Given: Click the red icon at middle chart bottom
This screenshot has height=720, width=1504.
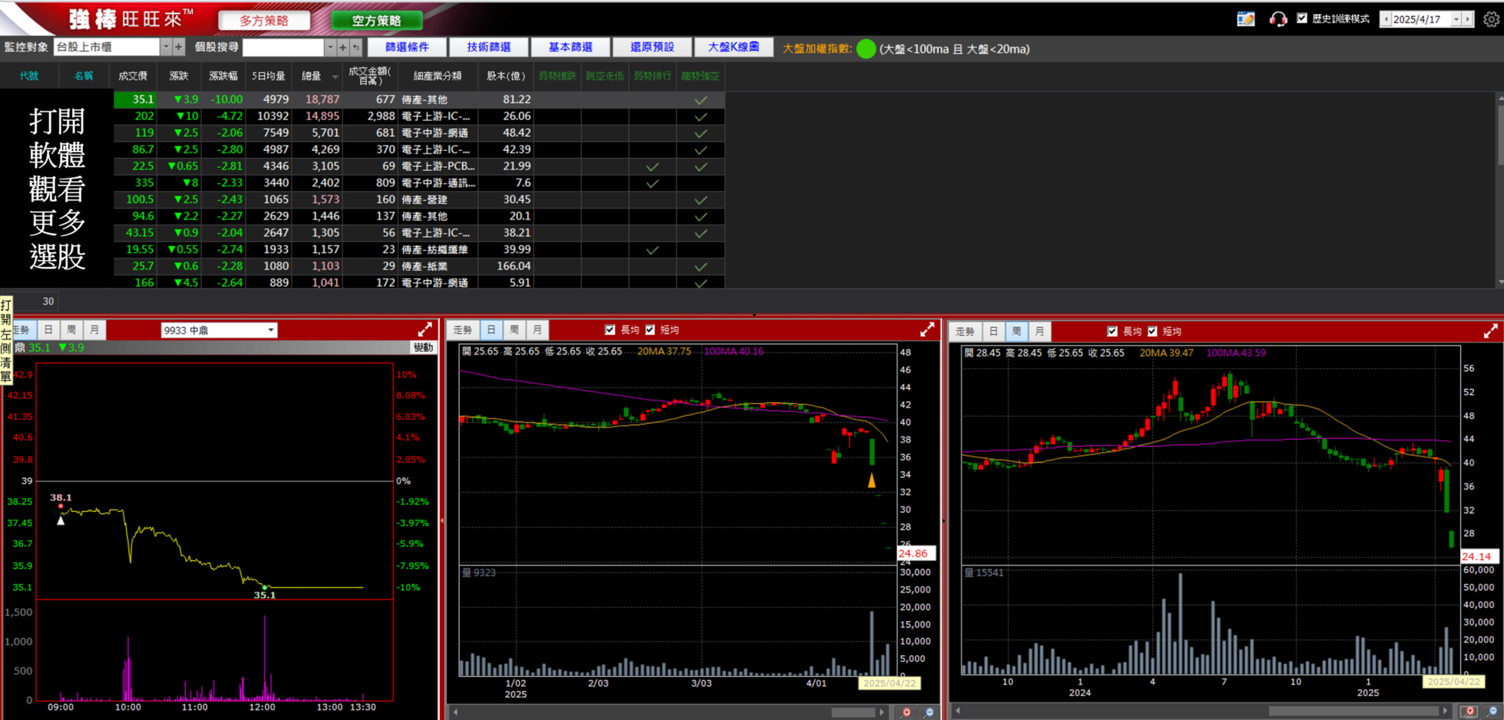Looking at the screenshot, I should click(x=906, y=712).
